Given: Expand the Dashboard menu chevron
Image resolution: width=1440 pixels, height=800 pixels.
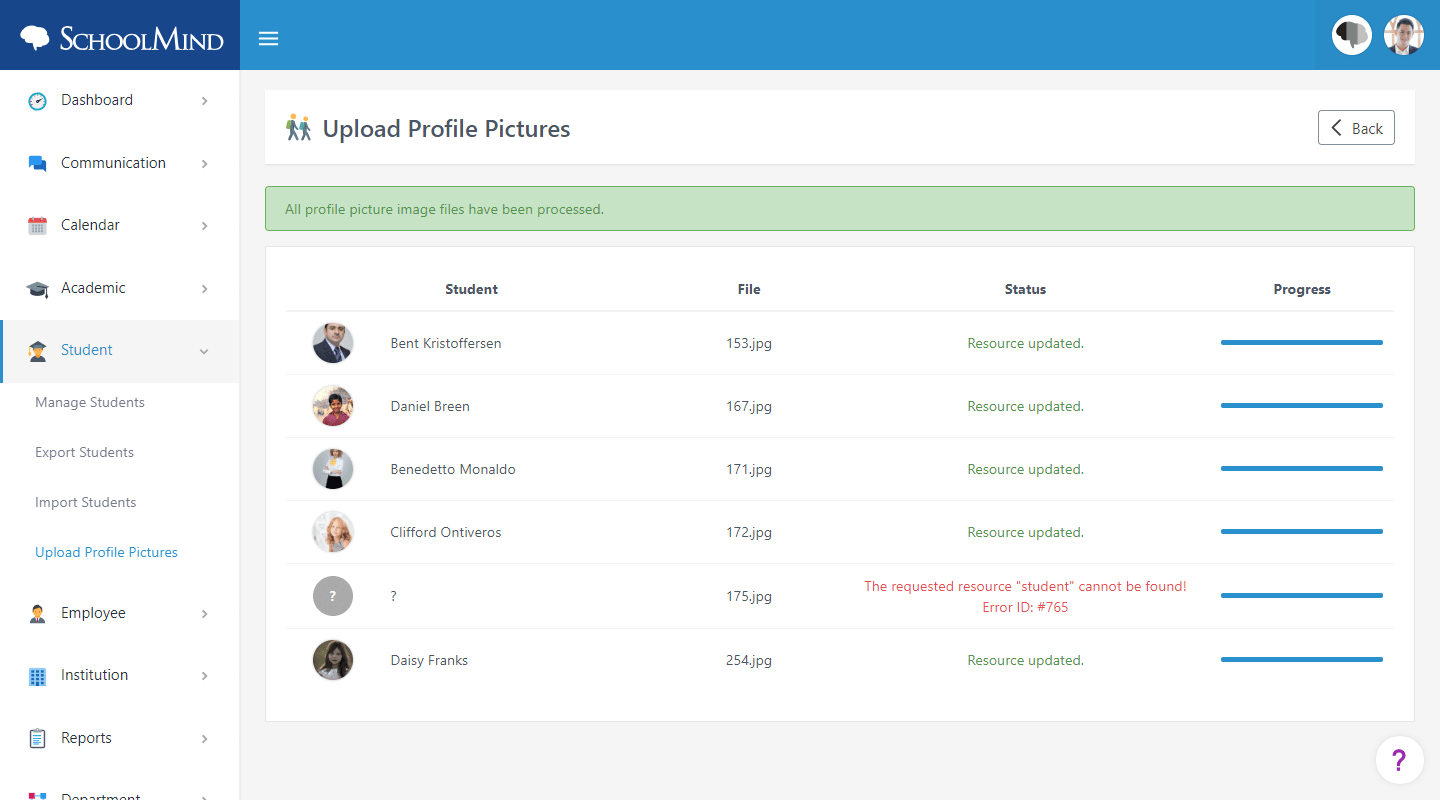Looking at the screenshot, I should click(x=204, y=101).
